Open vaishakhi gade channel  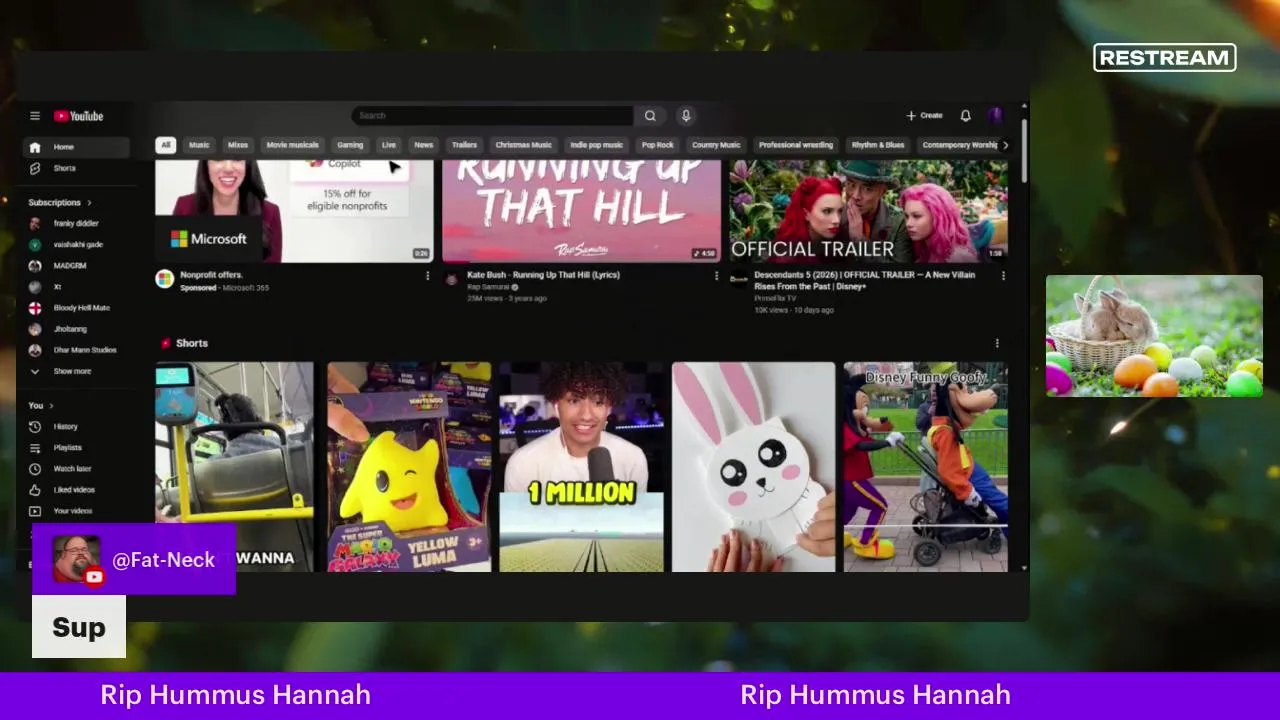(76, 245)
